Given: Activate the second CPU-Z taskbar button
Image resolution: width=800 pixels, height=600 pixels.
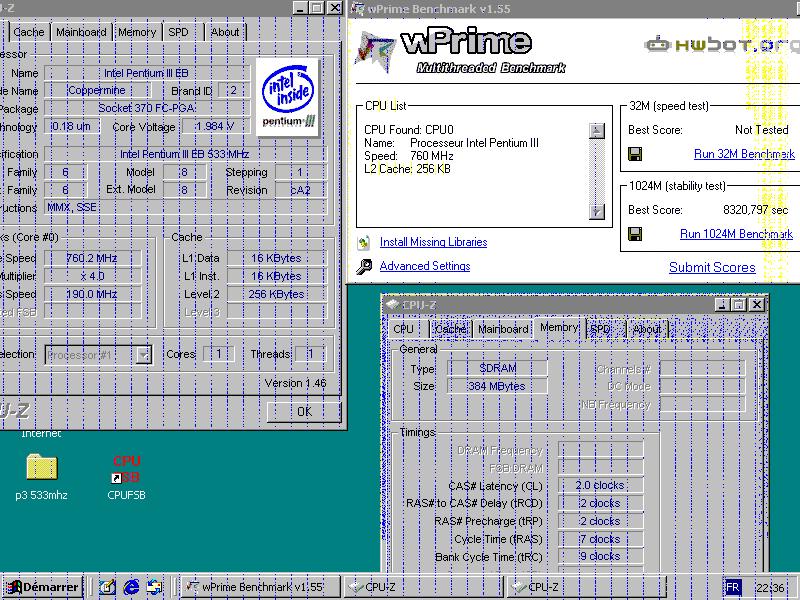Looking at the screenshot, I should [x=586, y=587].
